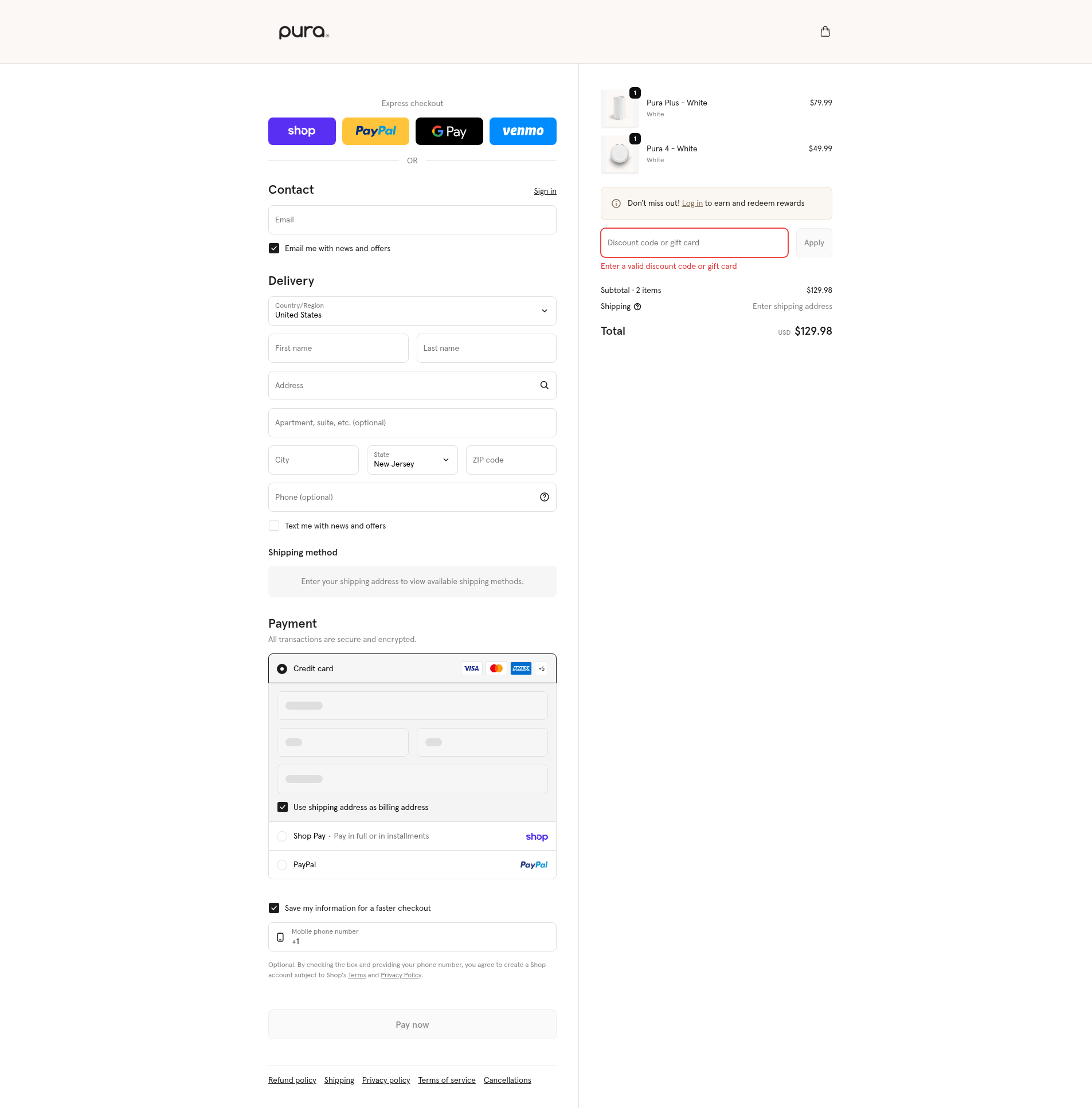This screenshot has width=1092, height=1108.
Task: Choose Venmo express checkout
Action: pos(522,131)
